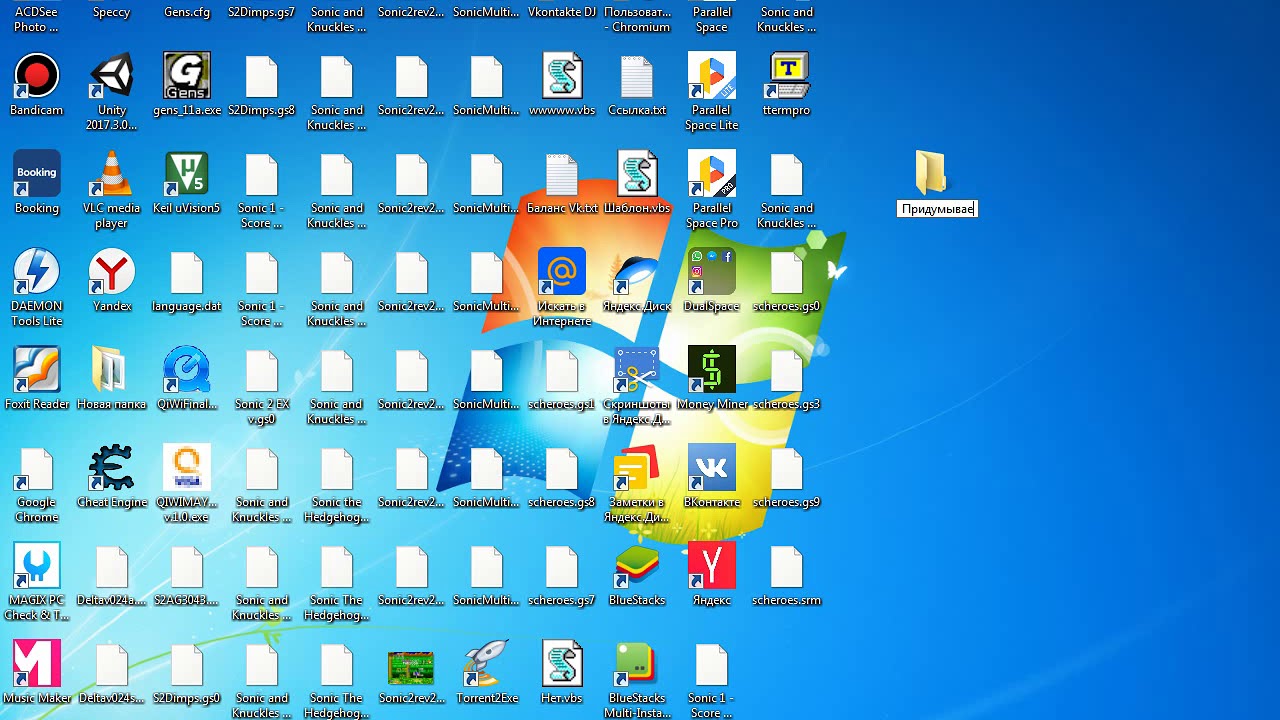Click the QiWiFinal QuickTime shortcut

187,371
